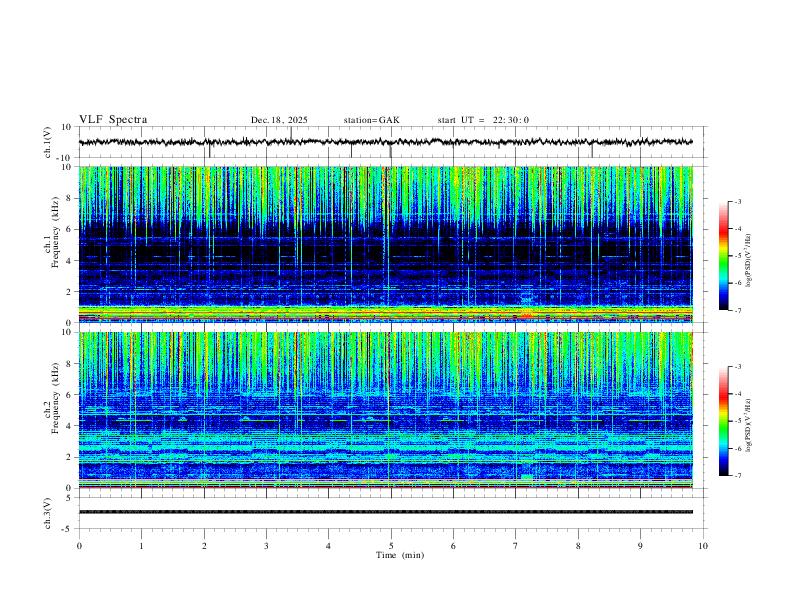Click the "4" kHz tick on ch.1 spectrogram
Viewport: 792px width, 612px height.
[x=69, y=261]
